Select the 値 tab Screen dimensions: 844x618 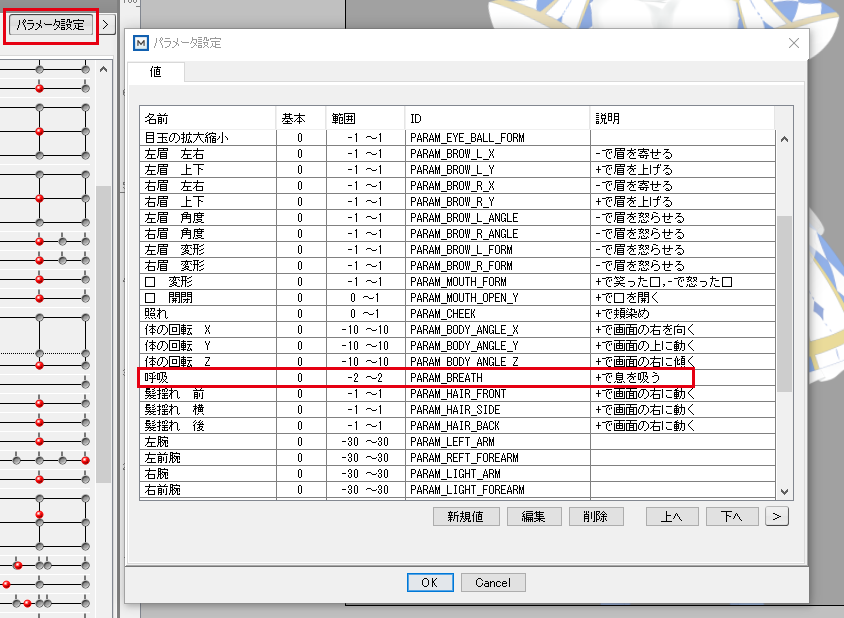(x=156, y=72)
